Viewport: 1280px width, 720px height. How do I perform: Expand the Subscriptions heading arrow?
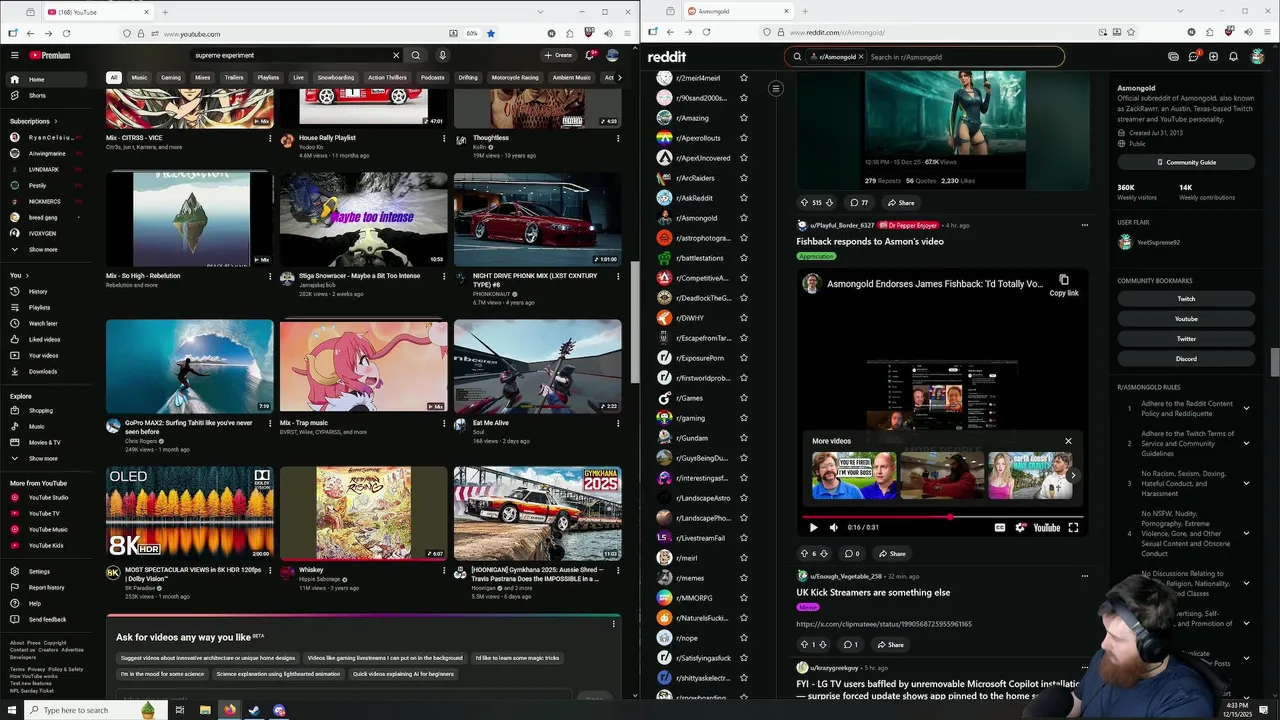pyautogui.click(x=55, y=121)
